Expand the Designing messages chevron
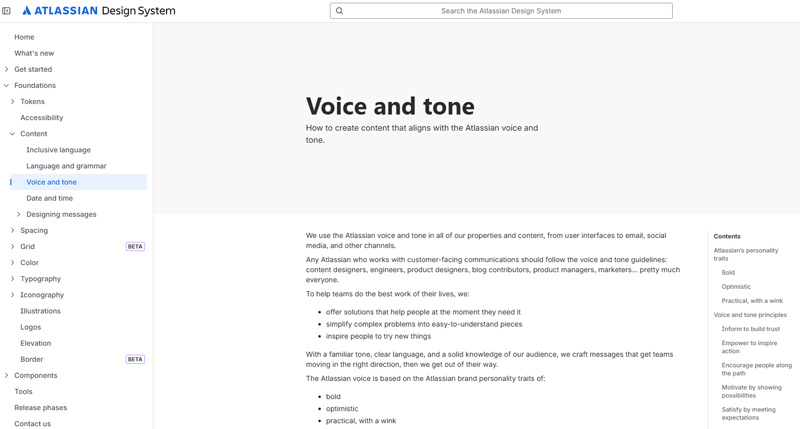The image size is (800, 429). click(x=19, y=214)
